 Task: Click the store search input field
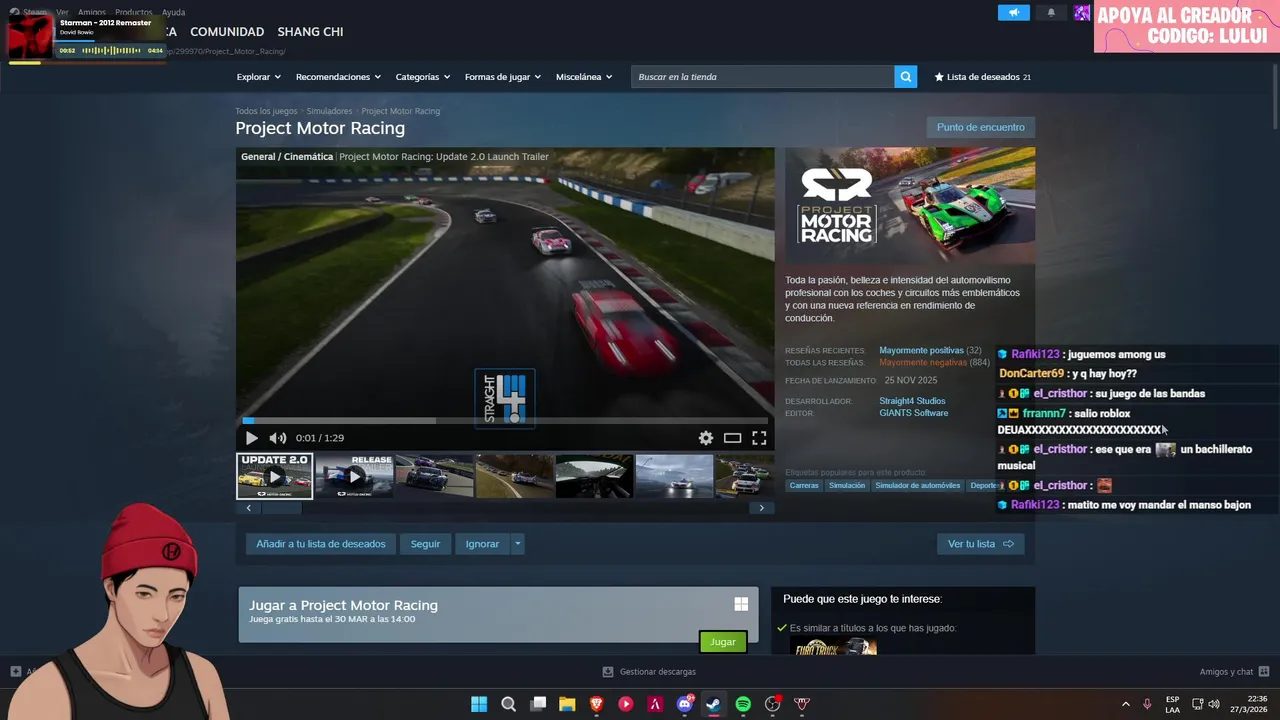click(x=763, y=77)
